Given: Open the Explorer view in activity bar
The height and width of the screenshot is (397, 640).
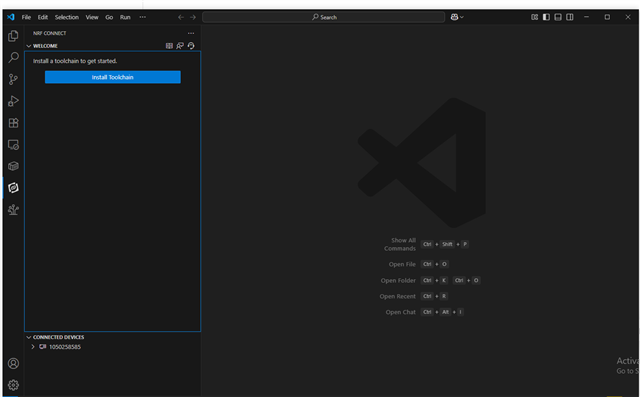Looking at the screenshot, I should pos(13,36).
